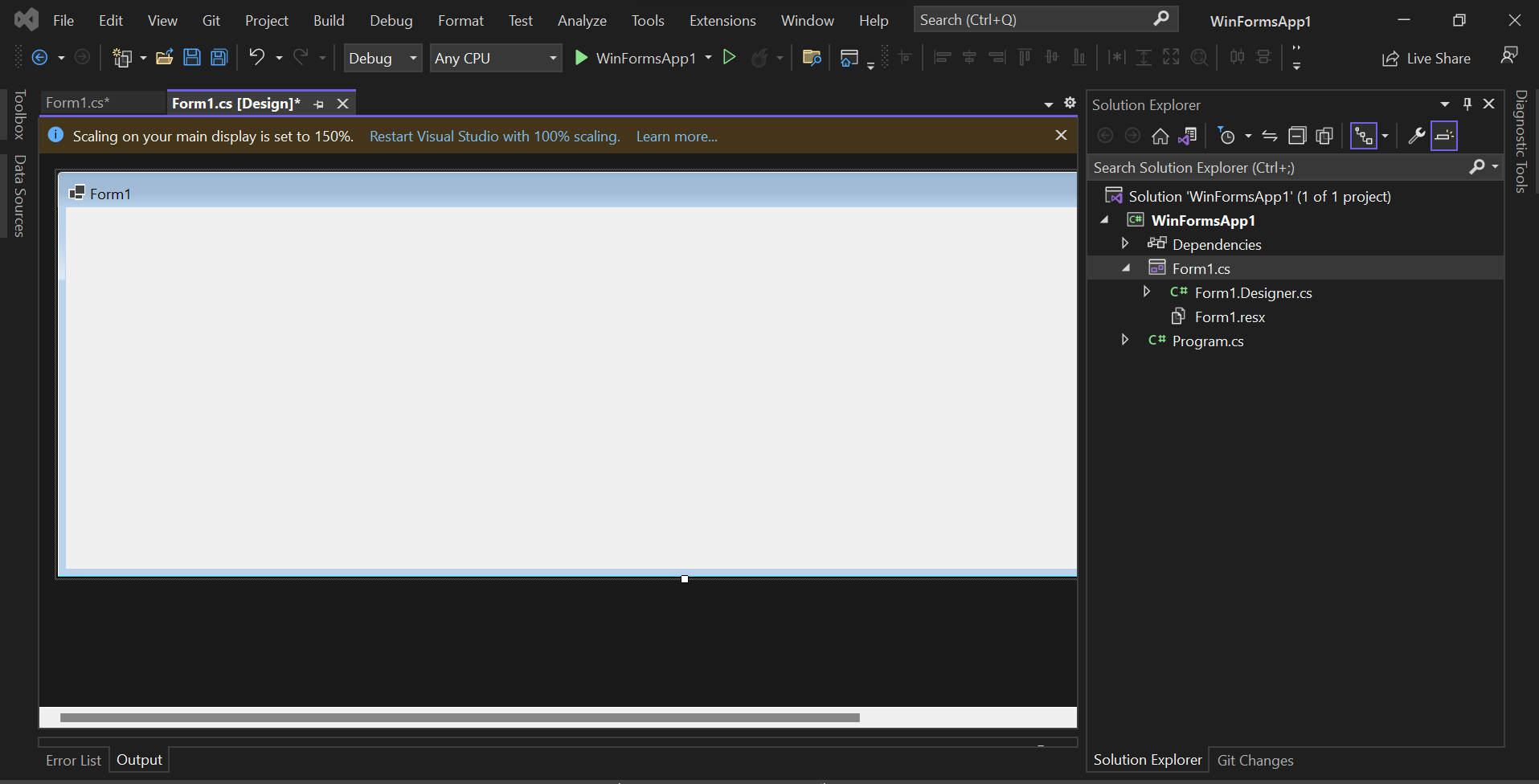Screen dimensions: 1539x784
Task: Click the Open File folder icon
Action: pyautogui.click(x=165, y=58)
